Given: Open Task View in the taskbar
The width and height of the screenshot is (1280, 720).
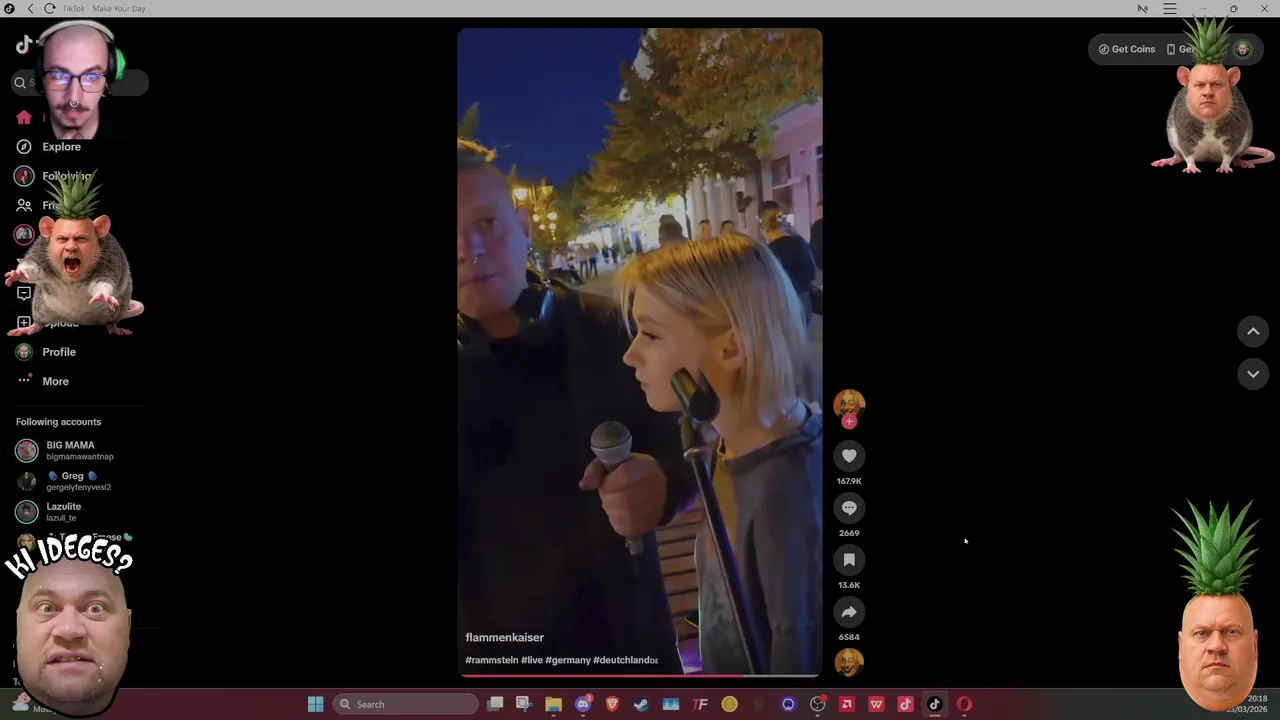Looking at the screenshot, I should tap(495, 704).
